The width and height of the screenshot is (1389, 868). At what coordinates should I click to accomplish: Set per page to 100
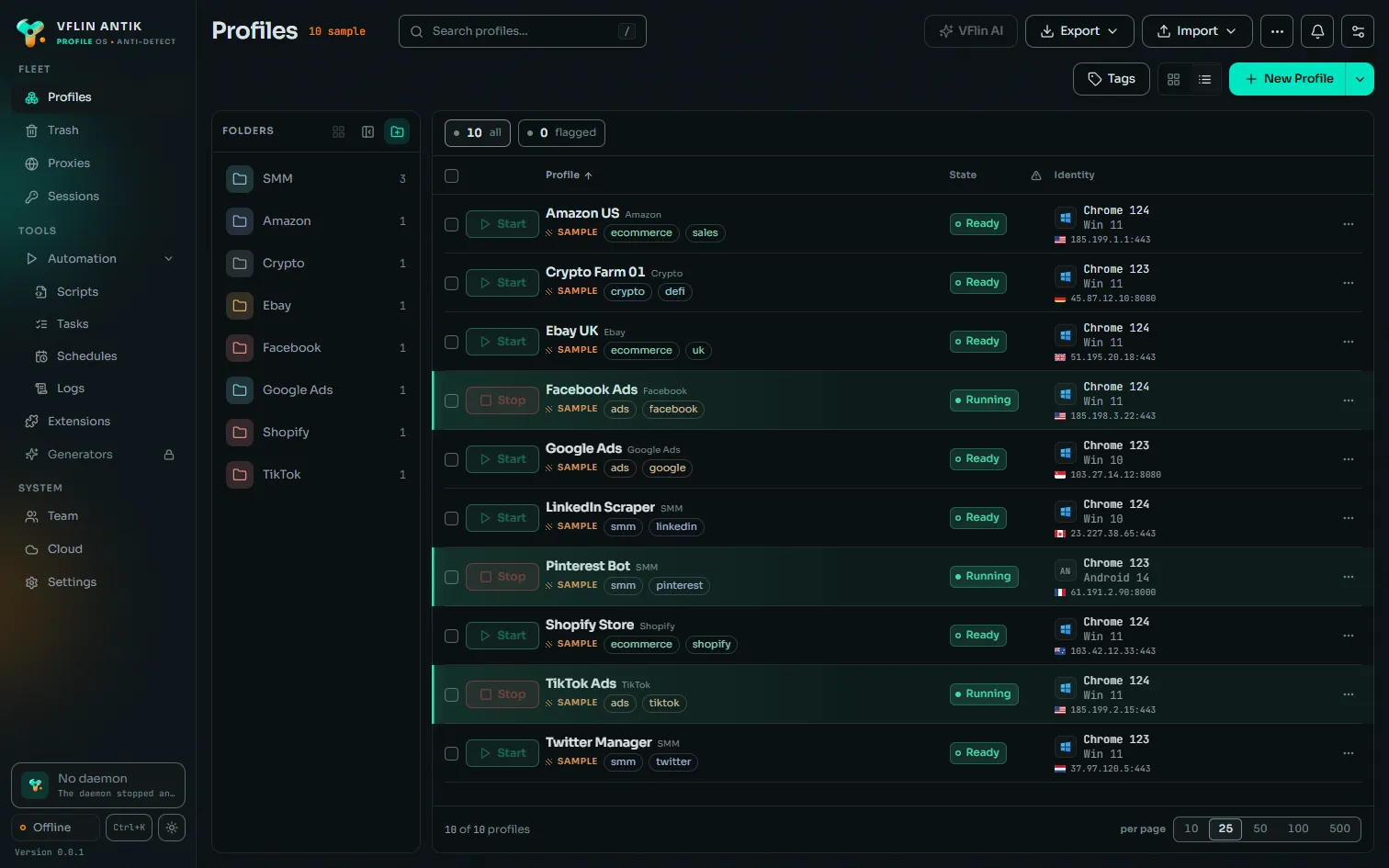(x=1298, y=829)
